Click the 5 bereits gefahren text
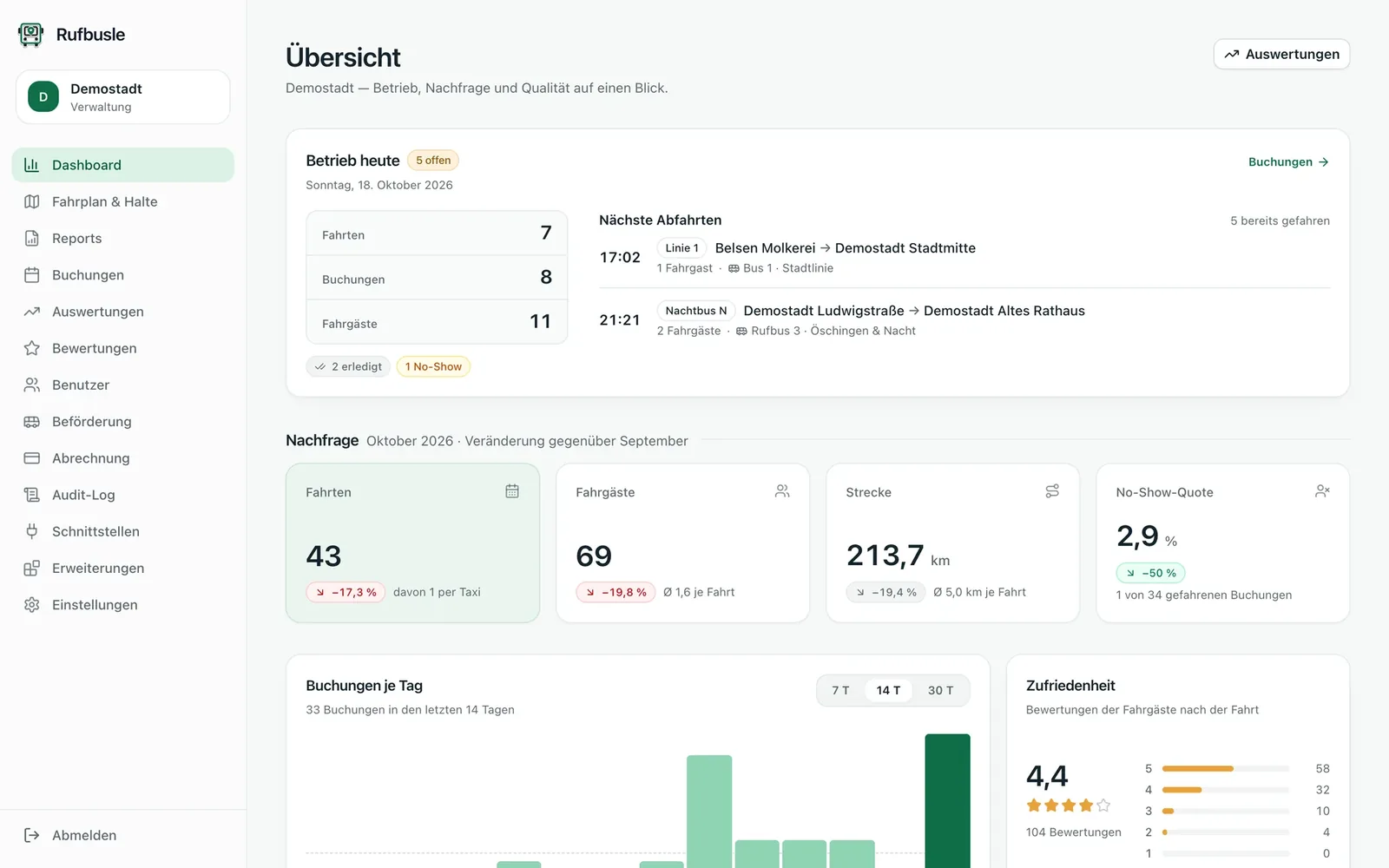Viewport: 1389px width, 868px height. [1280, 220]
